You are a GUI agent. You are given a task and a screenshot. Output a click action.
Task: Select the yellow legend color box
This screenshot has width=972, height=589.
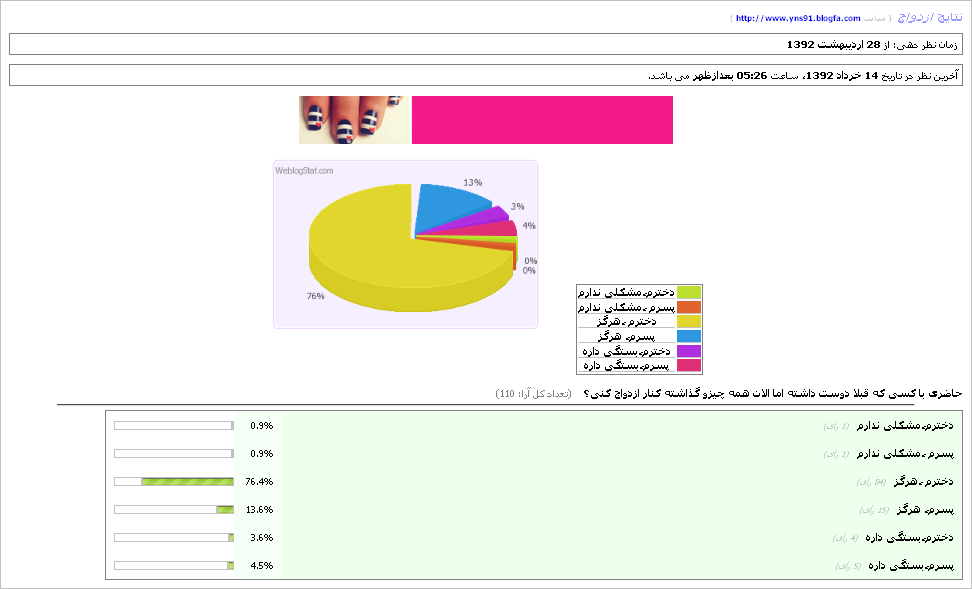pyautogui.click(x=689, y=321)
